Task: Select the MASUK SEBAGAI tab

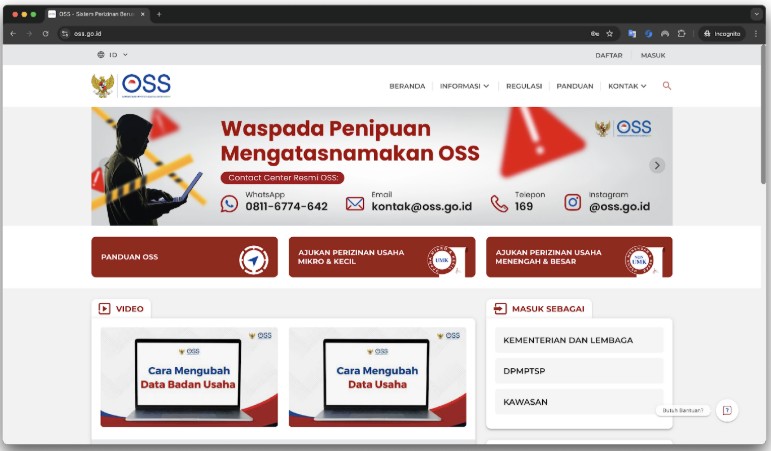Action: 539,308
